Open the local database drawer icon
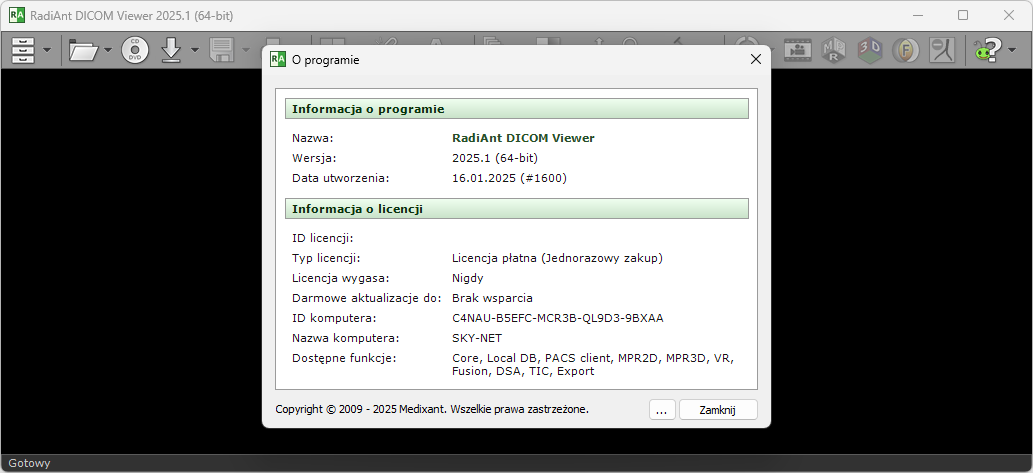Screen dimensions: 1033x473 [x=22, y=49]
